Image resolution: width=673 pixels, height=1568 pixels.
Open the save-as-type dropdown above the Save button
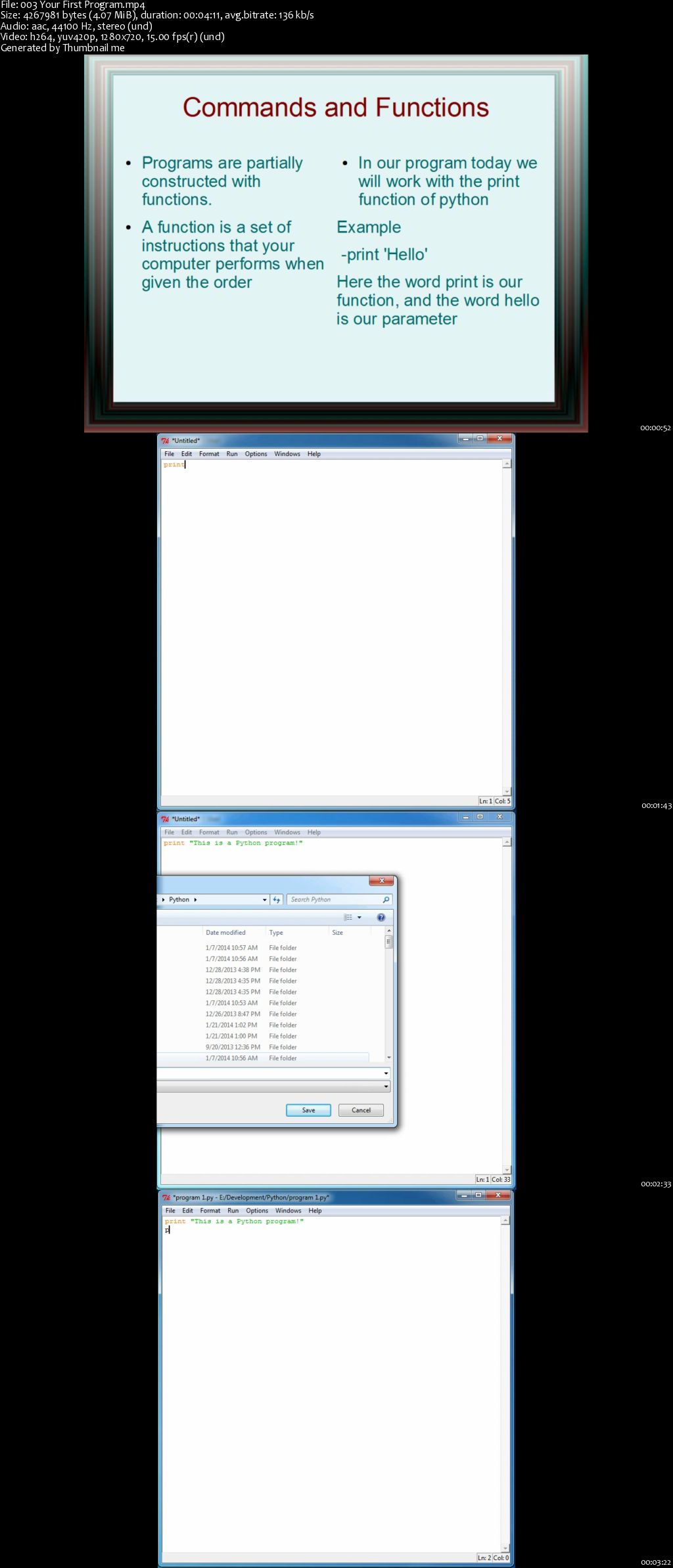(386, 1087)
